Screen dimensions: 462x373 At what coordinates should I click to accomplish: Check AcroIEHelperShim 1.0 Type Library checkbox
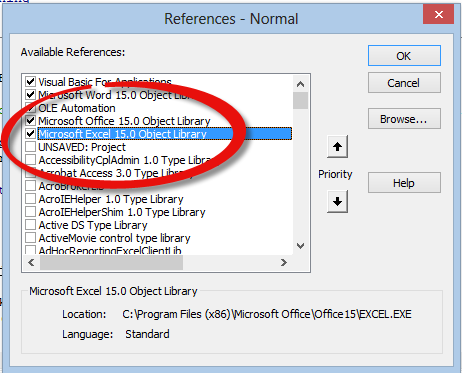[x=30, y=212]
